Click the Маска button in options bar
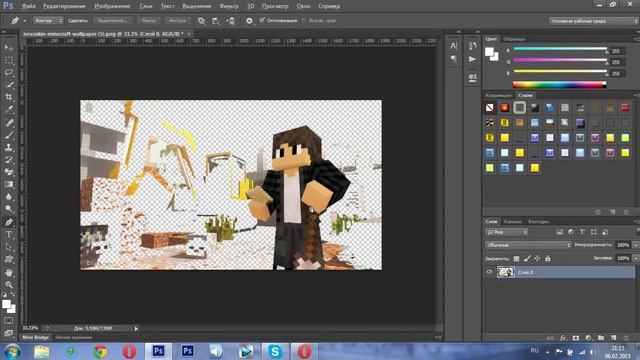 pyautogui.click(x=149, y=20)
